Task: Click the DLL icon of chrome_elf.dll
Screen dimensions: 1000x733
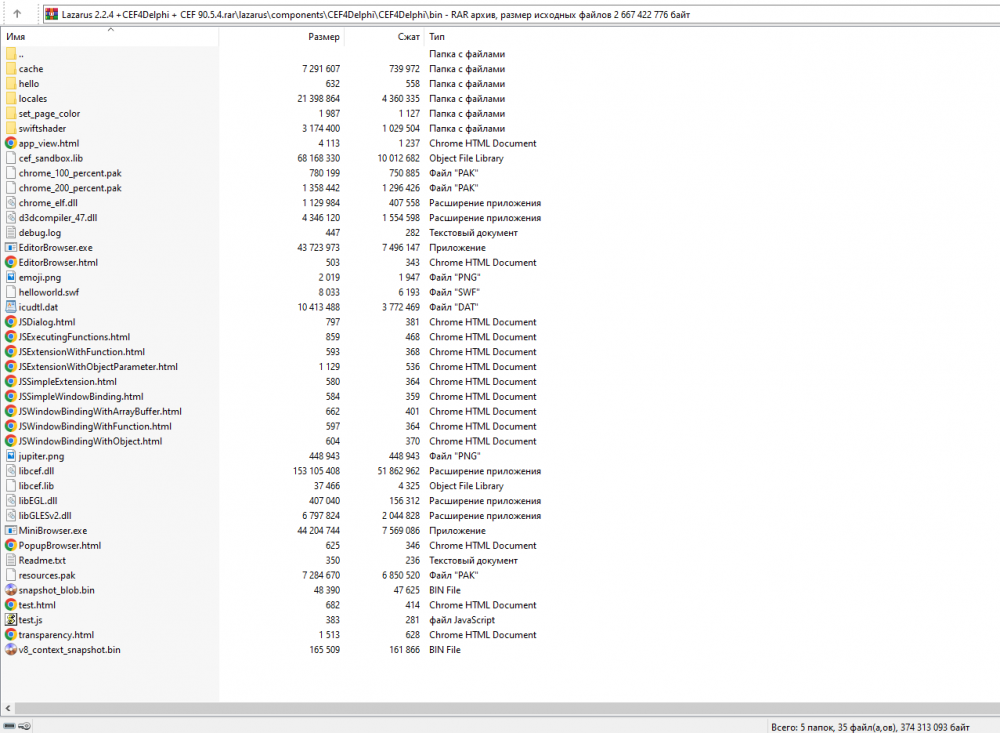Action: pos(11,203)
